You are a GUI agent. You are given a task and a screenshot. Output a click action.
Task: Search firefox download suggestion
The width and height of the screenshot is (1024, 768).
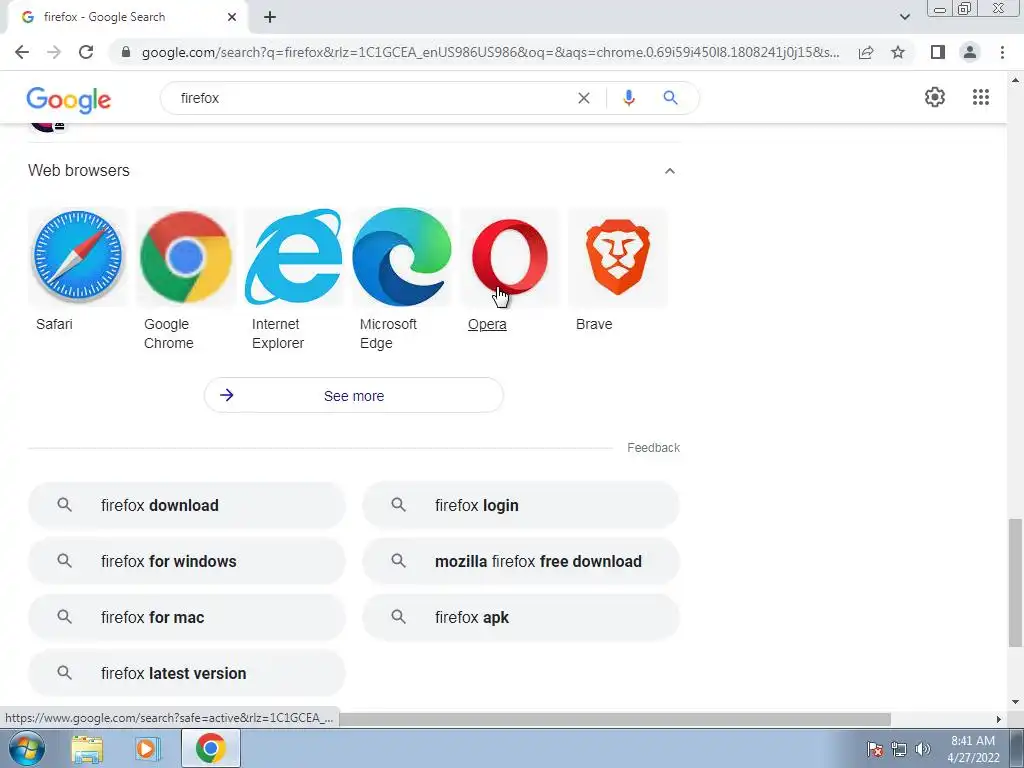click(187, 505)
